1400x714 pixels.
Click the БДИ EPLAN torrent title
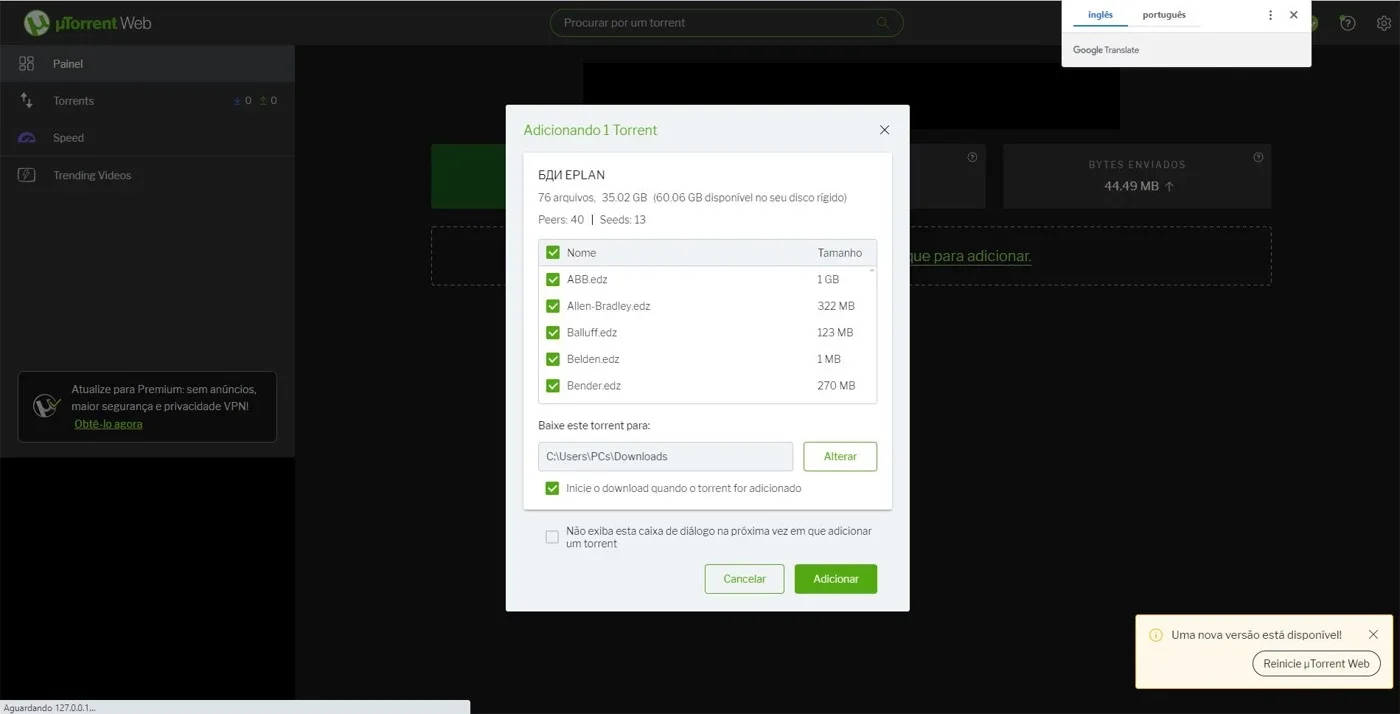tap(571, 175)
